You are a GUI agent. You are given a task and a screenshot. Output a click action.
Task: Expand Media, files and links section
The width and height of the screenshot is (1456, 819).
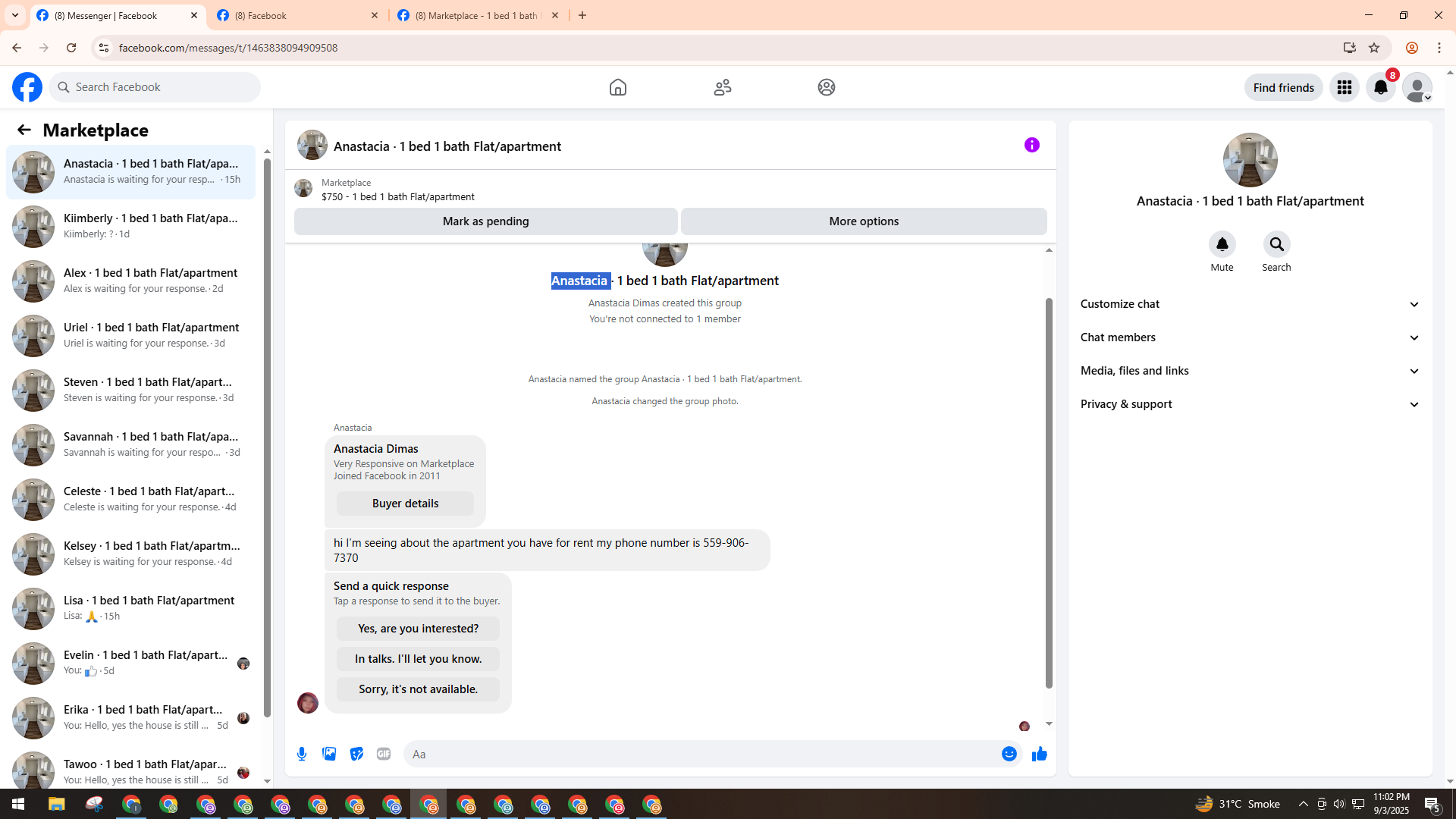pos(1250,371)
